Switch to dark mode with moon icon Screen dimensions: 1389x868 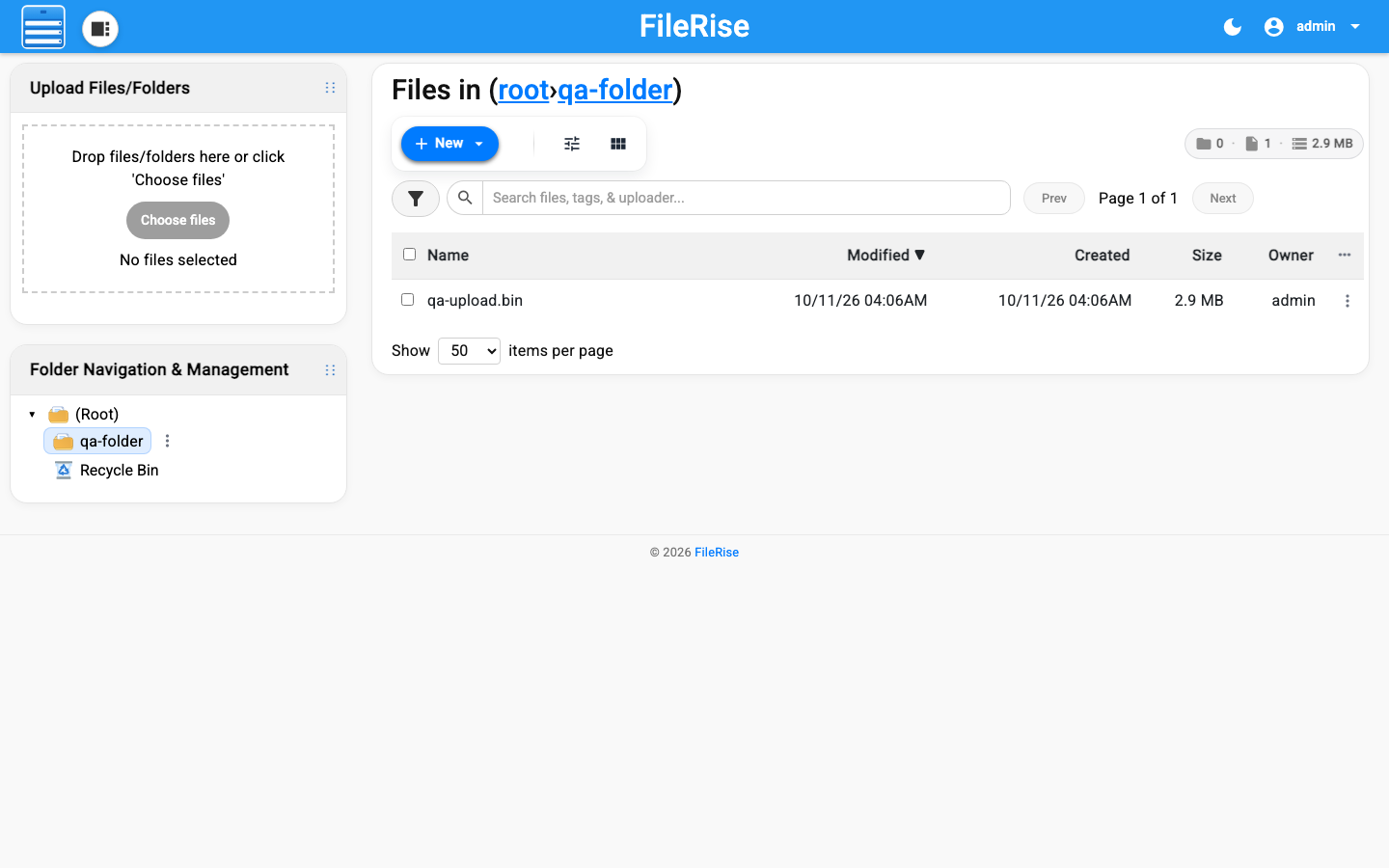pyautogui.click(x=1233, y=27)
